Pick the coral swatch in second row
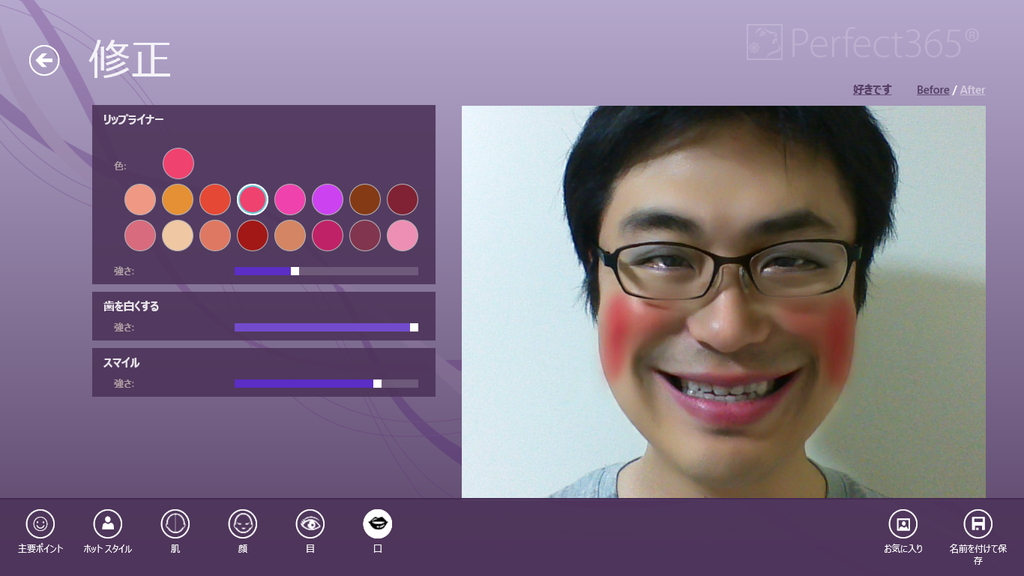1024x576 pixels. click(215, 235)
